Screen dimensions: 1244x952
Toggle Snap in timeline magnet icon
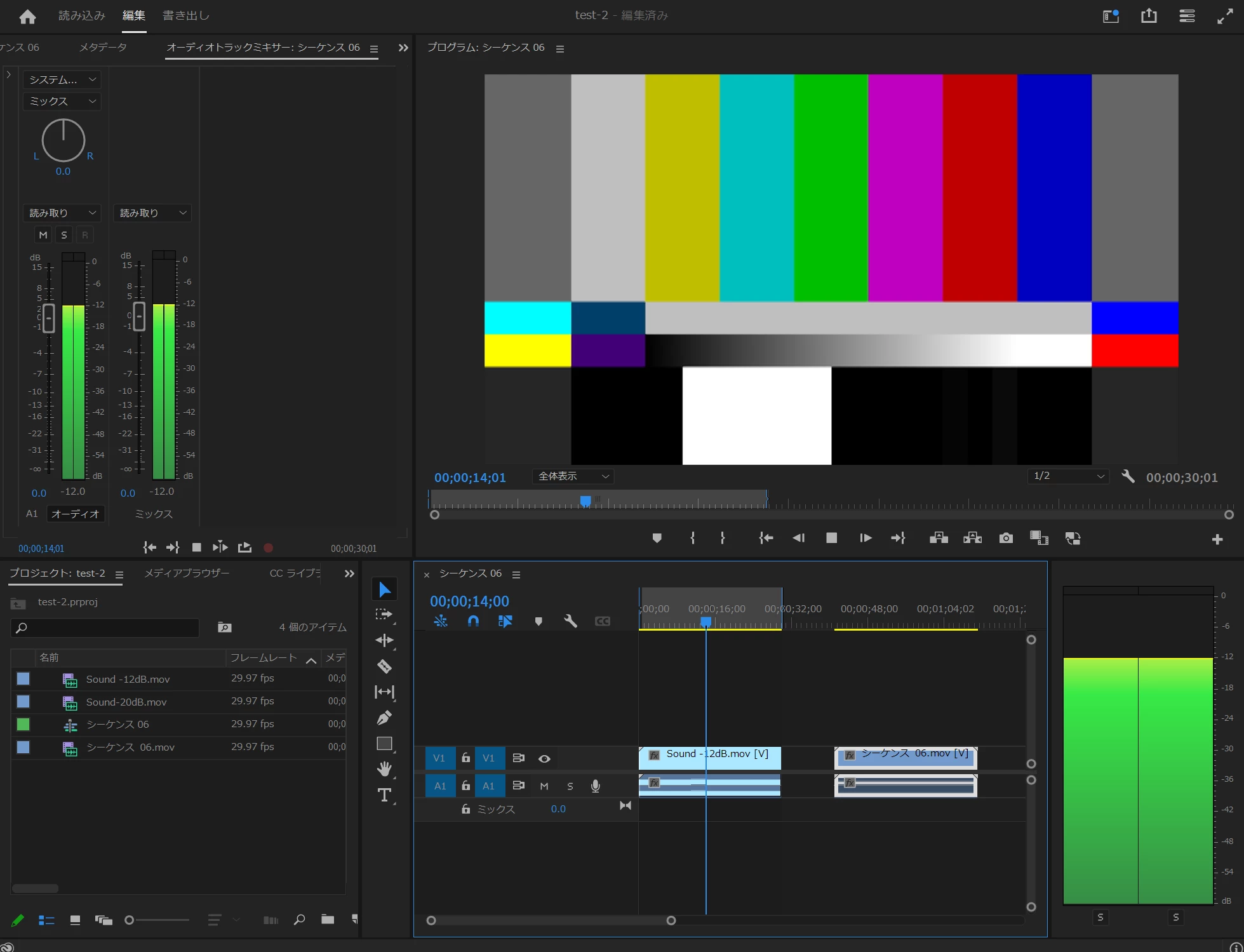pyautogui.click(x=473, y=621)
